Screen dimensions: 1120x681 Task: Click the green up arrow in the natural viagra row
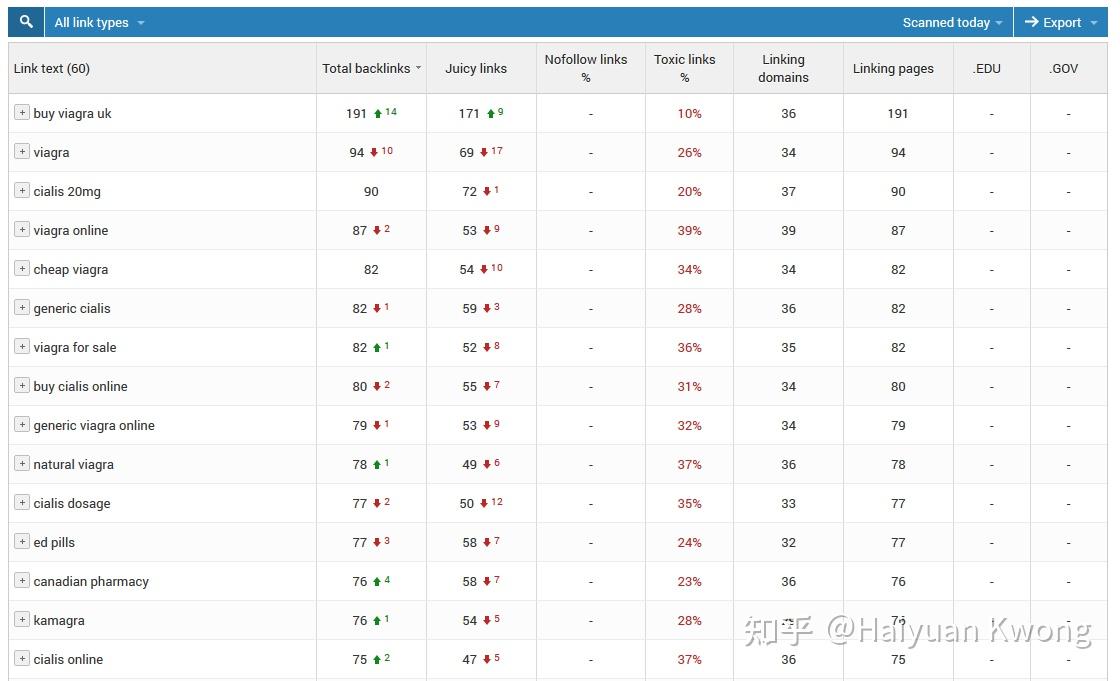point(376,464)
